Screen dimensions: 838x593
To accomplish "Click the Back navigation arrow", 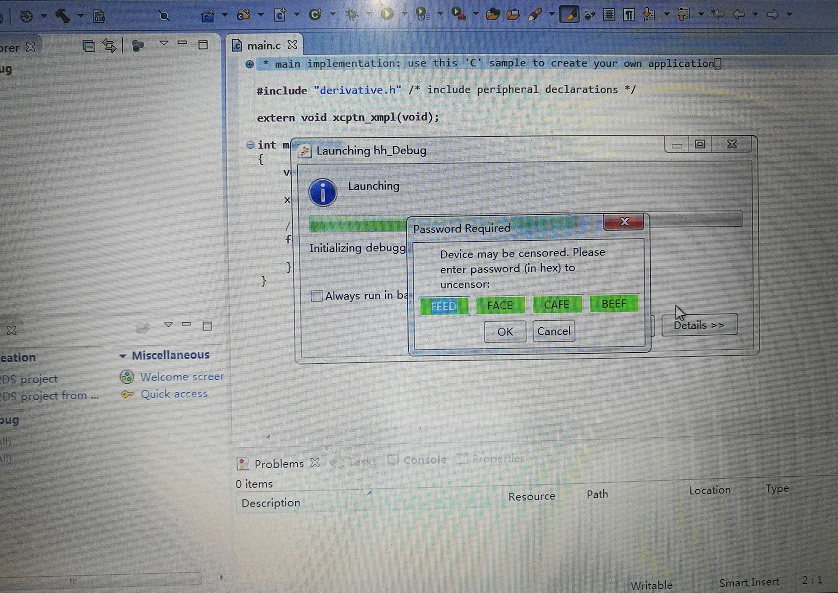I will click(x=739, y=14).
